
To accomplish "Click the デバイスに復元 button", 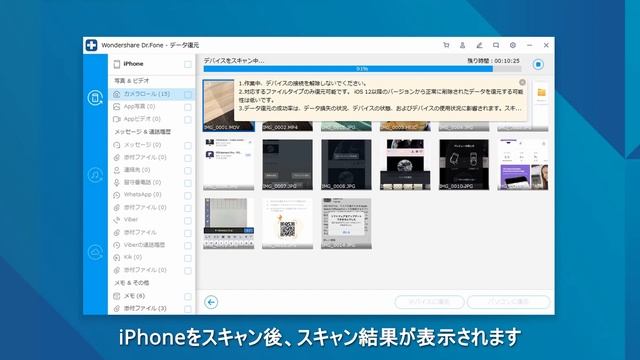I will 429,302.
